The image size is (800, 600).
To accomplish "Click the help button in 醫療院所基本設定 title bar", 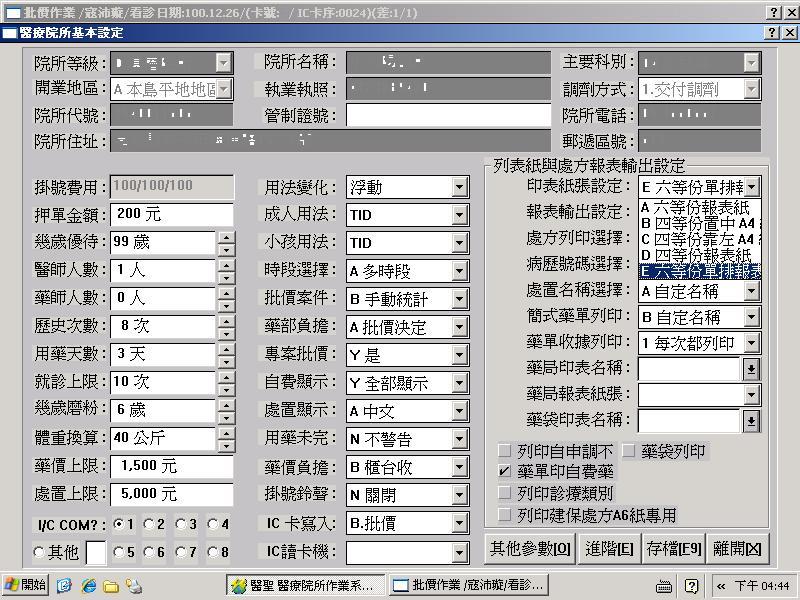I will tap(773, 33).
